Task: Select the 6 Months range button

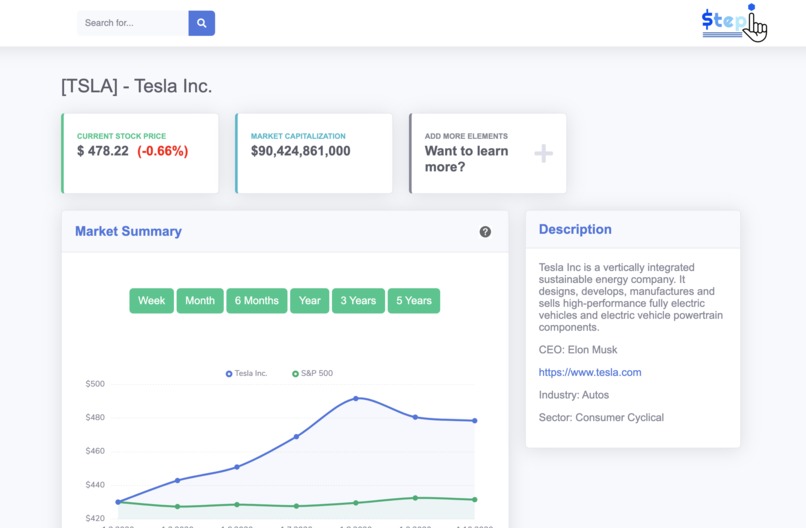Action: (x=257, y=301)
